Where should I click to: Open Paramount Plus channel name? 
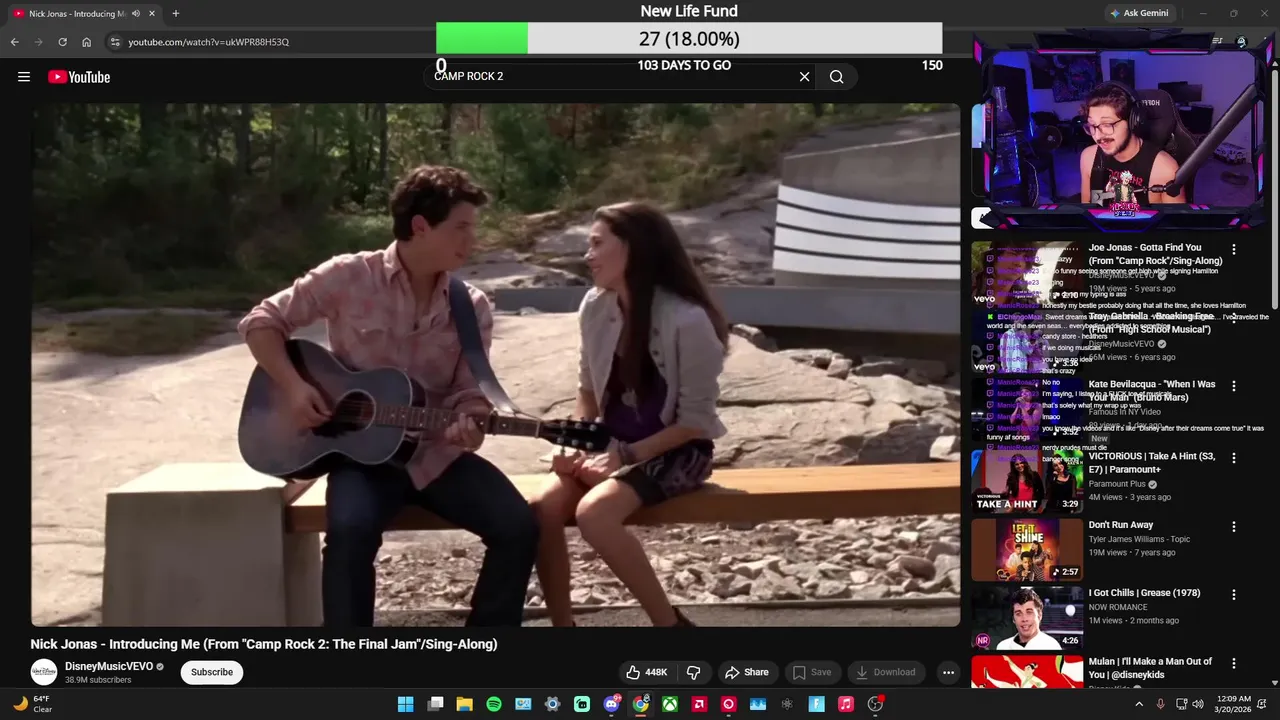click(1116, 484)
